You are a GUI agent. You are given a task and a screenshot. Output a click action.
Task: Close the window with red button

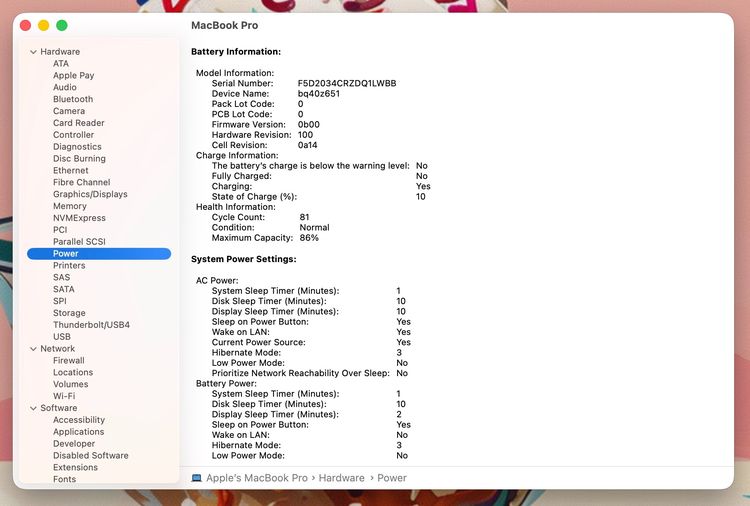[x=25, y=25]
